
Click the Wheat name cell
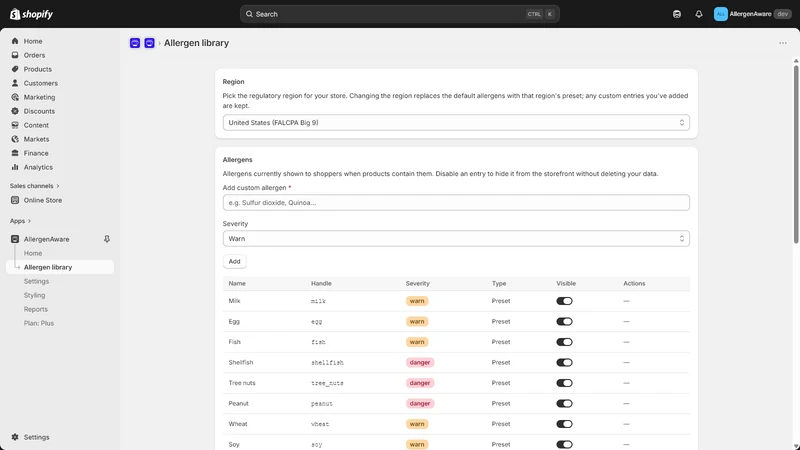click(x=238, y=424)
